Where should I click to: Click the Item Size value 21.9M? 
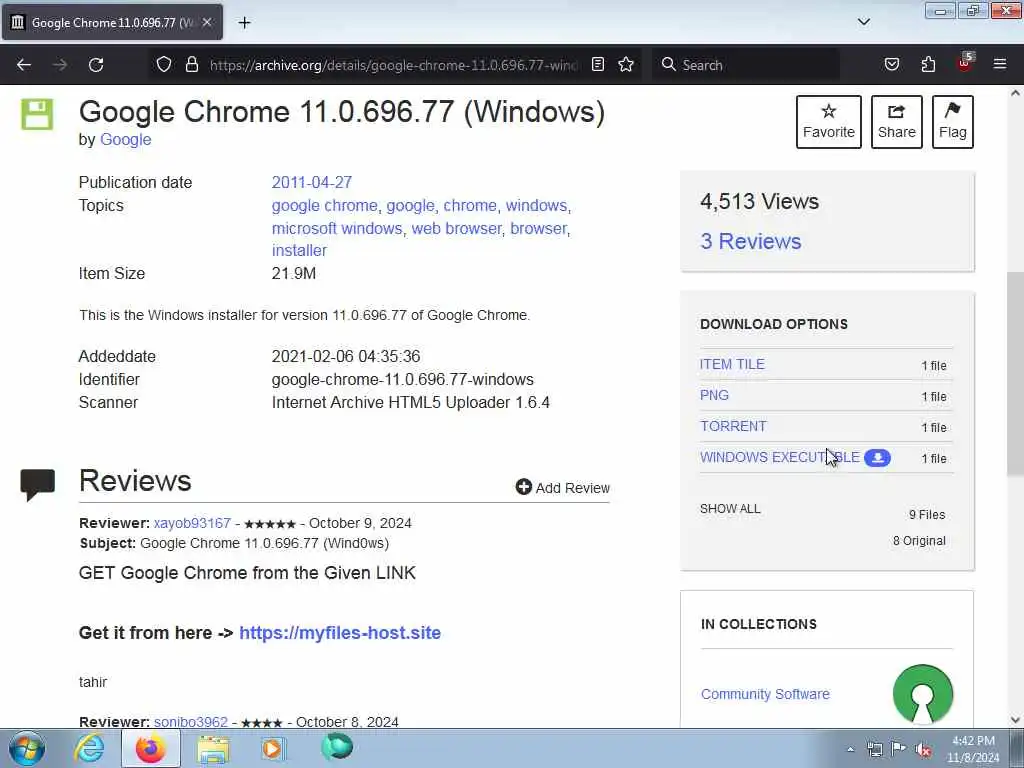pyautogui.click(x=294, y=274)
